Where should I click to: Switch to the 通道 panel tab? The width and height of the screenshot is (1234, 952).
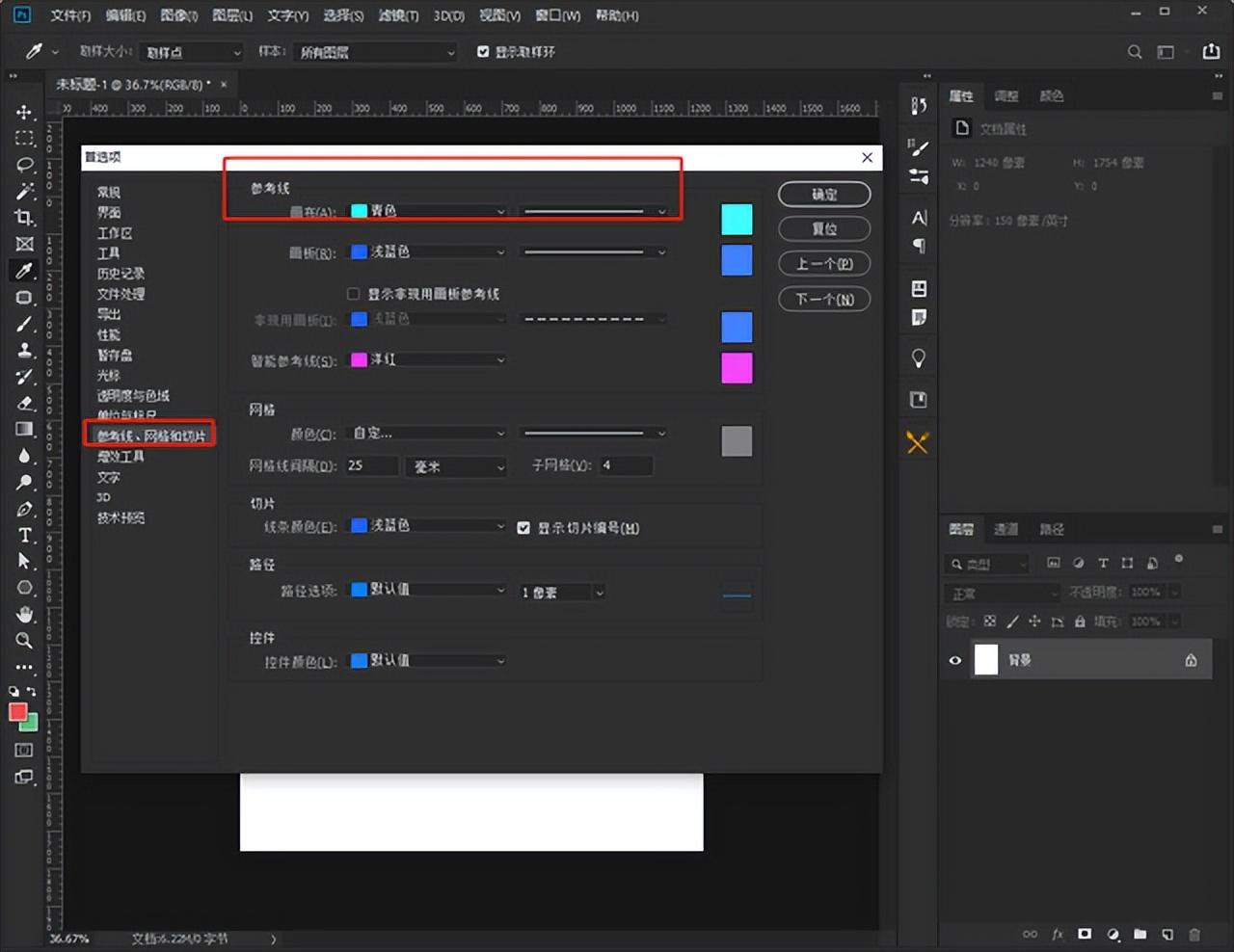pyautogui.click(x=1006, y=529)
